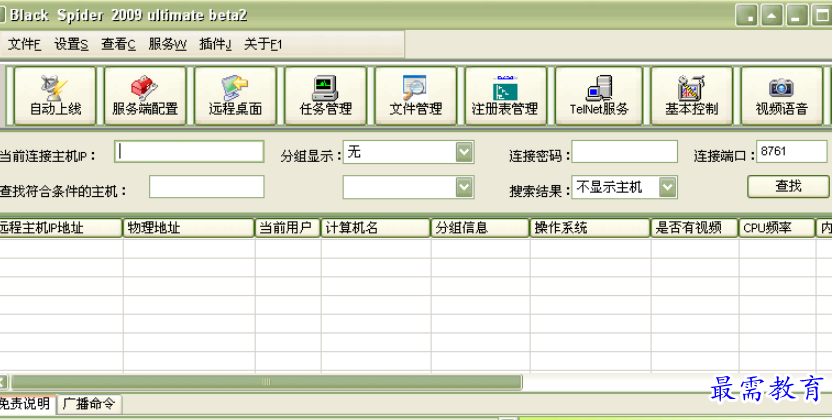Sort by 计算机名 column header
Screen dimensions: 832x420
[x=376, y=228]
